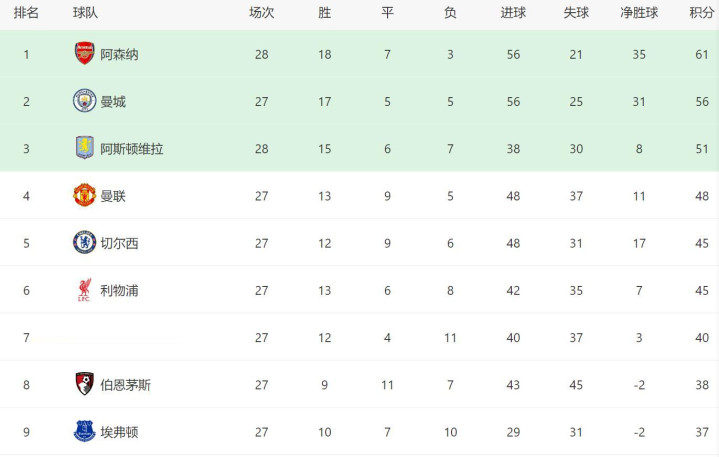Click Arsenal's 61 points value
Image resolution: width=719 pixels, height=457 pixels.
tap(701, 55)
